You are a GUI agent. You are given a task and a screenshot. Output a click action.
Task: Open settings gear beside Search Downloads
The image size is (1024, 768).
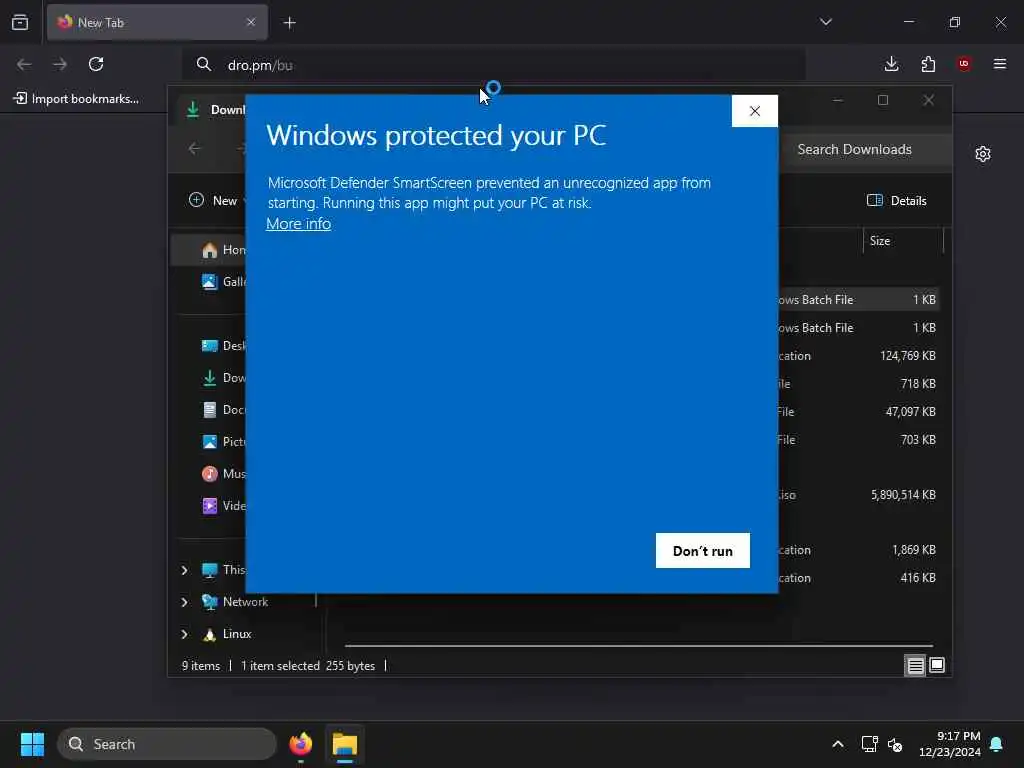click(983, 154)
